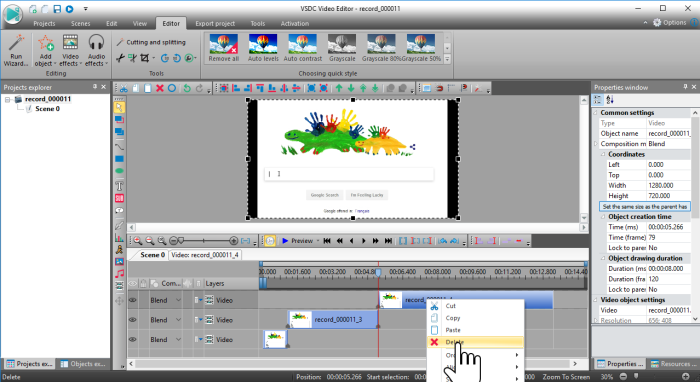700x382 pixels.
Task: Open Blend mode dropdown of top layer
Action: (178, 300)
